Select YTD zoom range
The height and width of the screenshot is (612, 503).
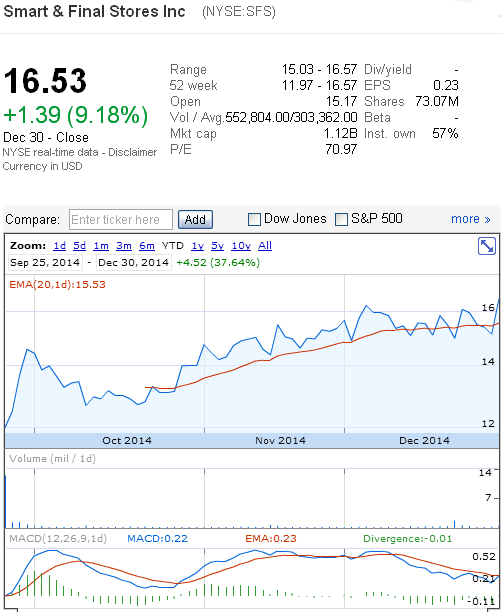coord(172,246)
